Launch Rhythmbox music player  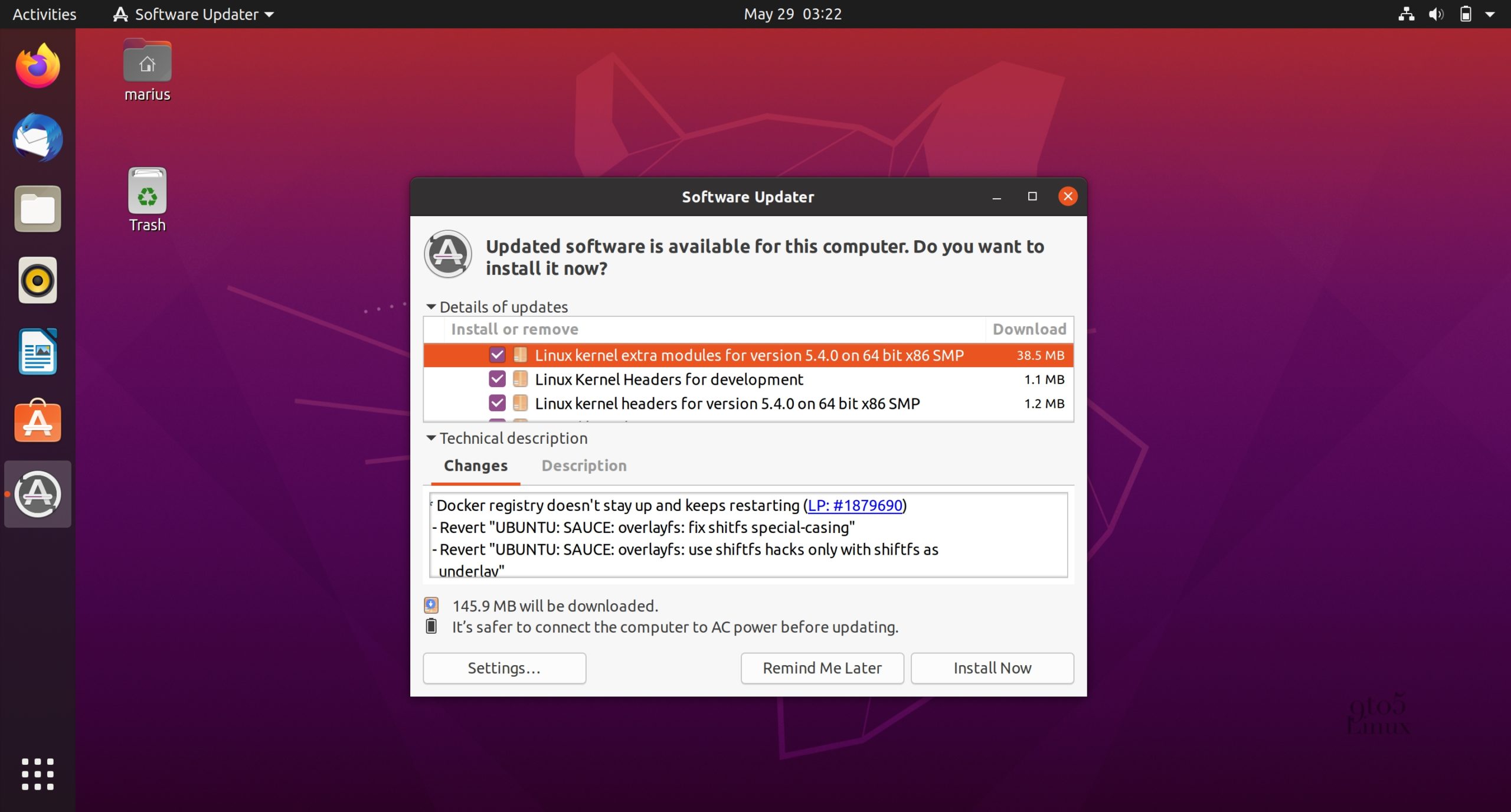[x=37, y=280]
